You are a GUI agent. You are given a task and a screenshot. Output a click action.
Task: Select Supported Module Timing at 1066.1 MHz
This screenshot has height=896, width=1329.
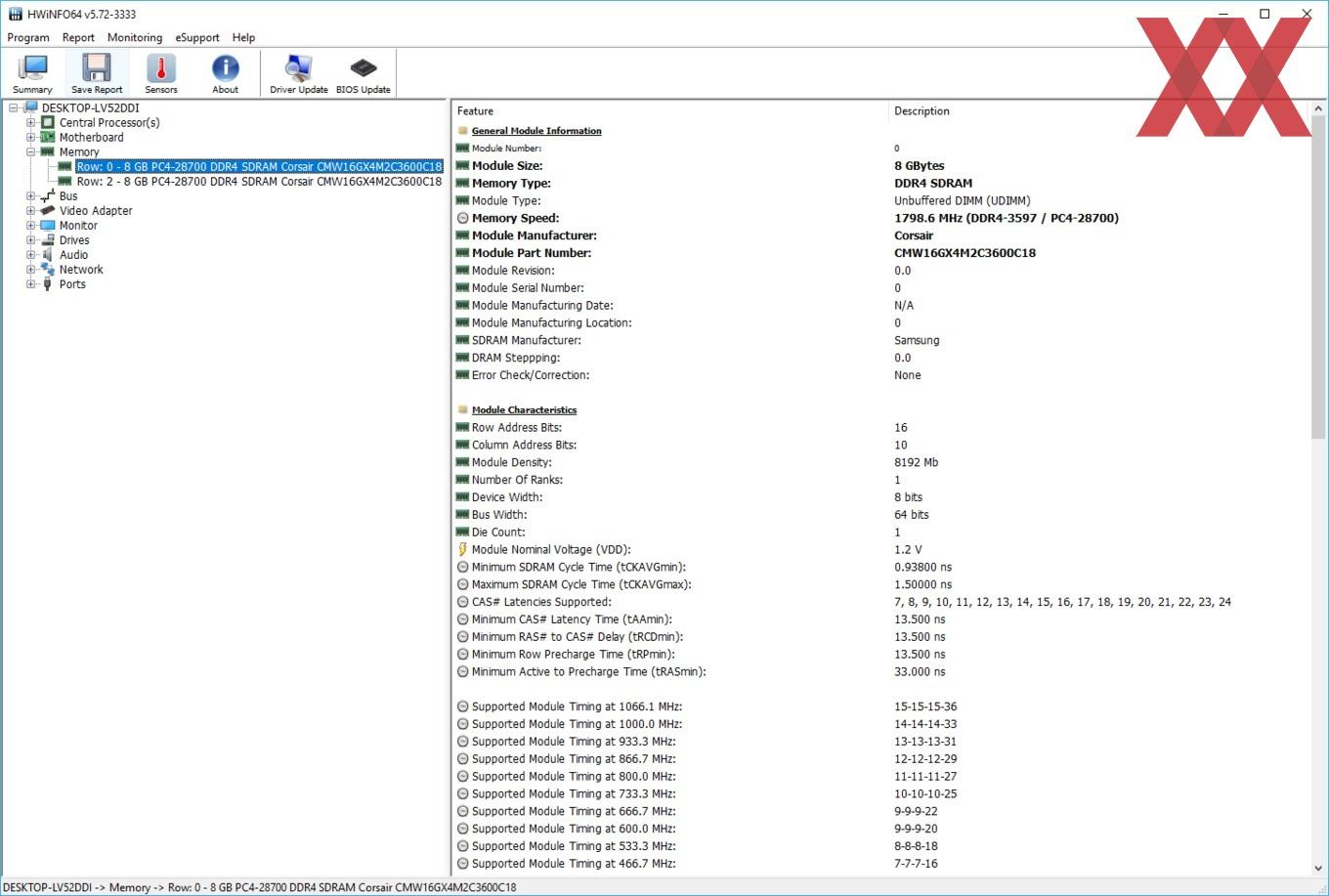pos(879,706)
